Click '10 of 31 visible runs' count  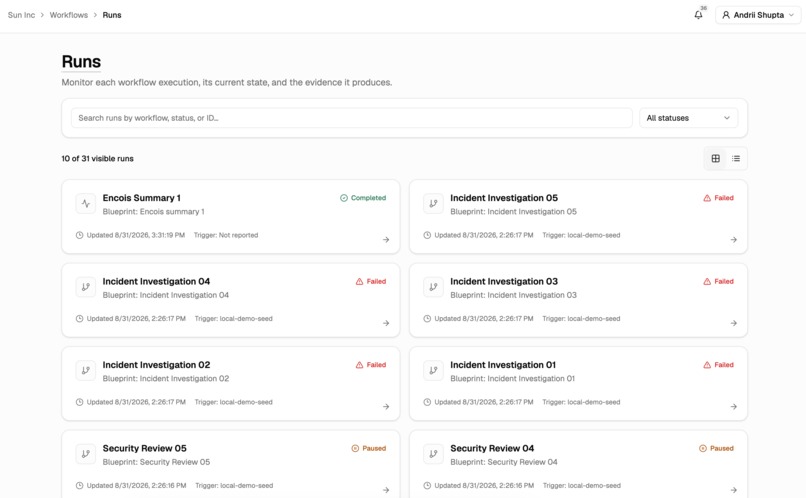98,158
